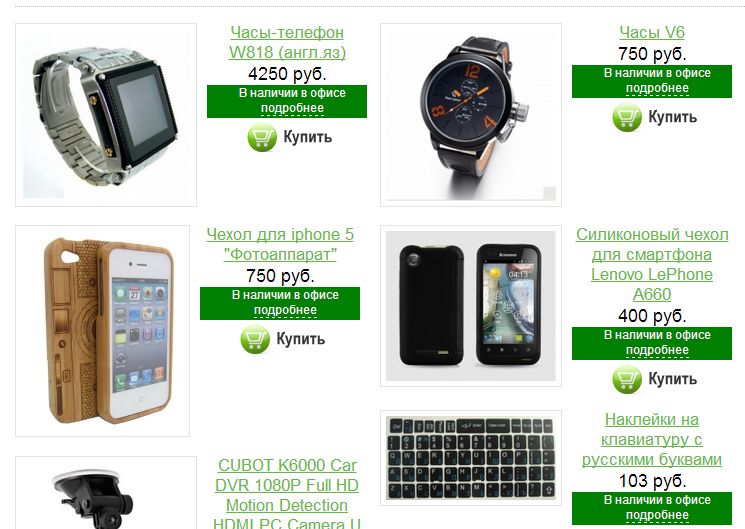Image resolution: width=745 pixels, height=529 pixels.
Task: Open the Часы-телефон W818 product link
Action: click(287, 42)
